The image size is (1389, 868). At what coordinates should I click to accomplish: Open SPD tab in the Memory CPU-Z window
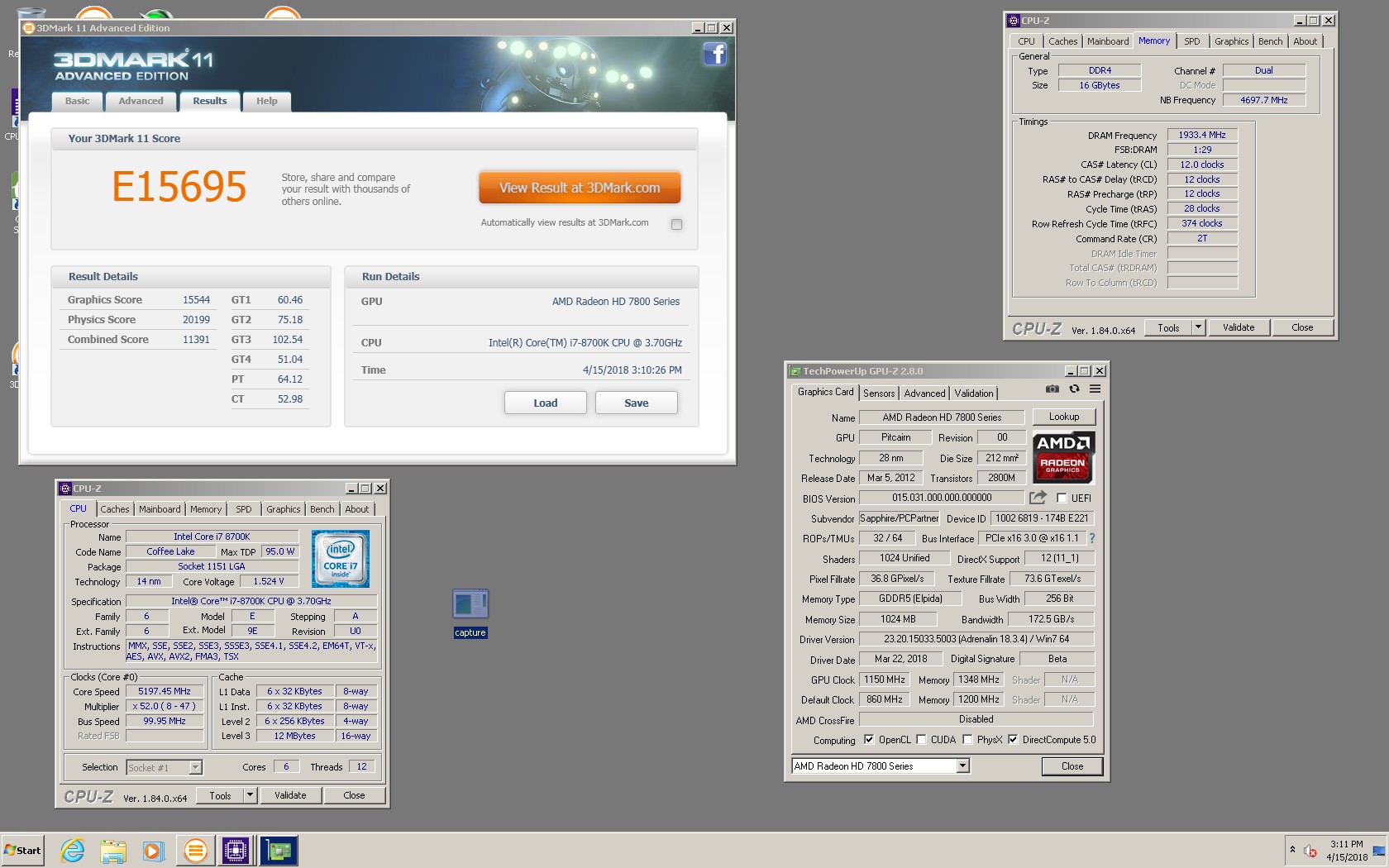1191,41
